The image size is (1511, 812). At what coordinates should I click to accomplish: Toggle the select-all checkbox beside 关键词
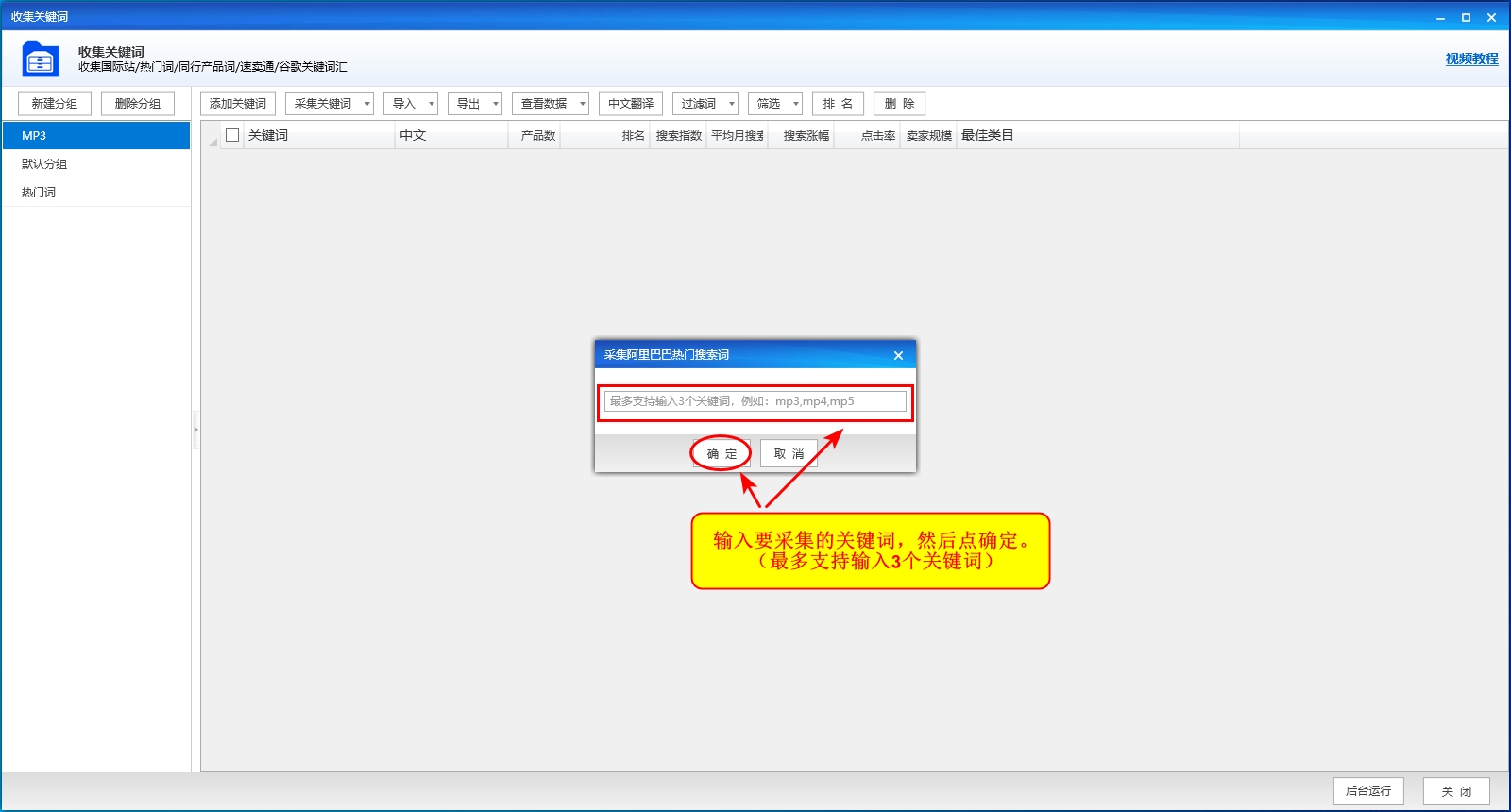pyautogui.click(x=232, y=135)
